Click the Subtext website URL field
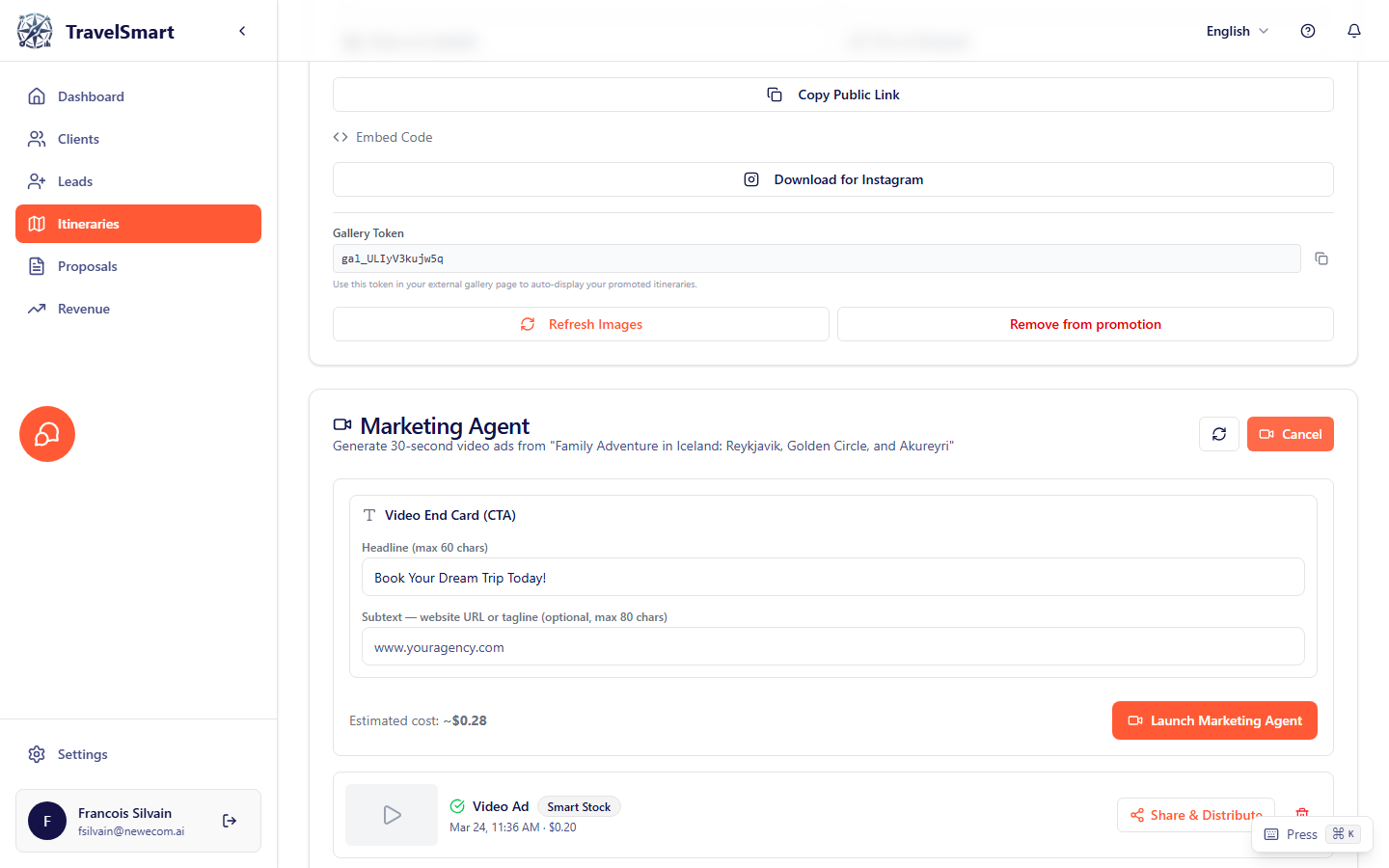 click(x=833, y=647)
